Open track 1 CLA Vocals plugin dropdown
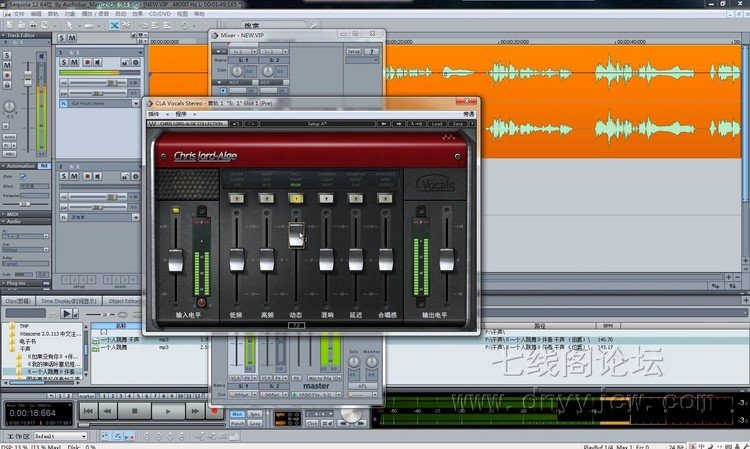750x449 pixels. coord(136,103)
